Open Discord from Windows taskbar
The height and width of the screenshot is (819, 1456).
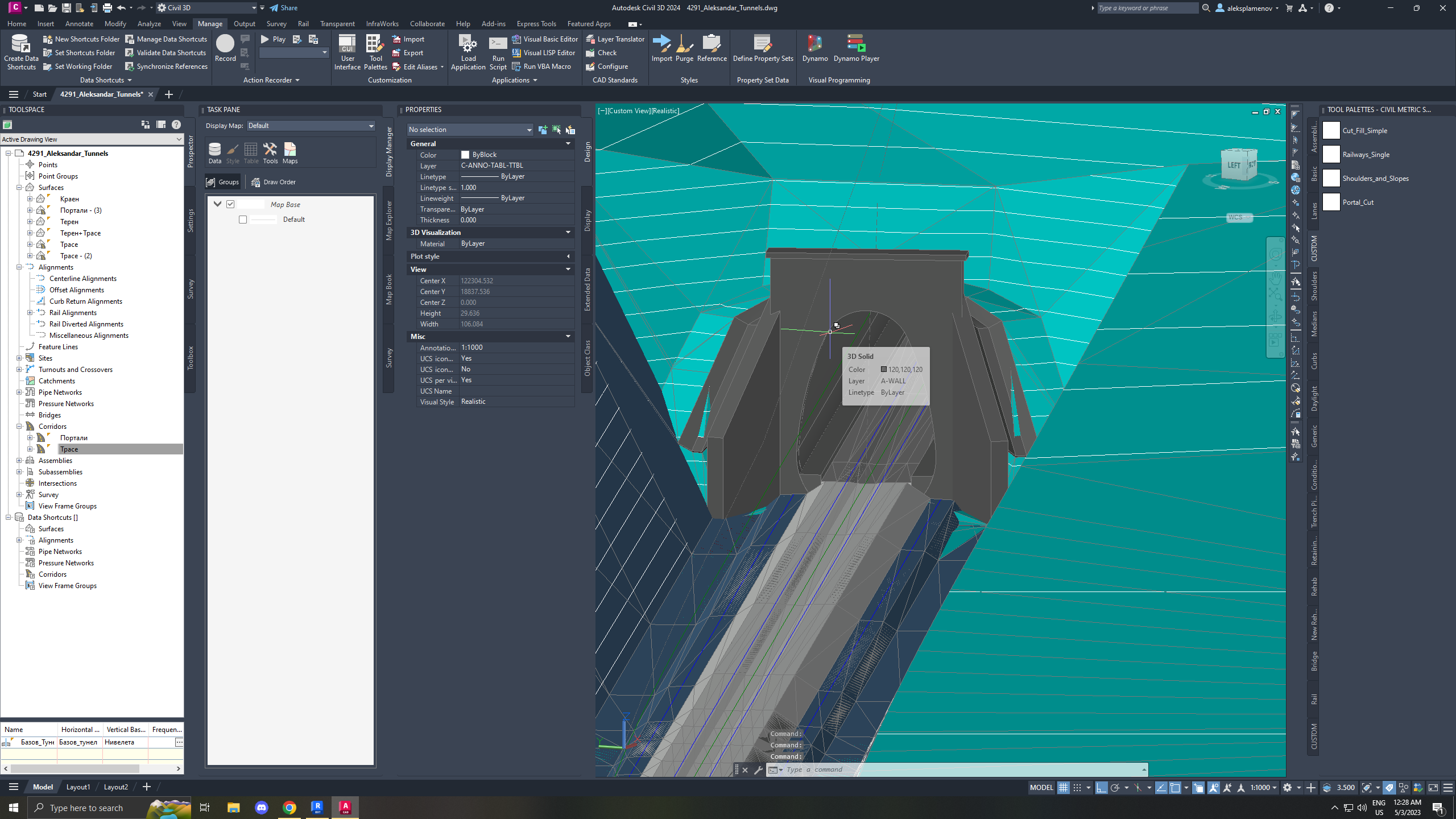pyautogui.click(x=261, y=807)
